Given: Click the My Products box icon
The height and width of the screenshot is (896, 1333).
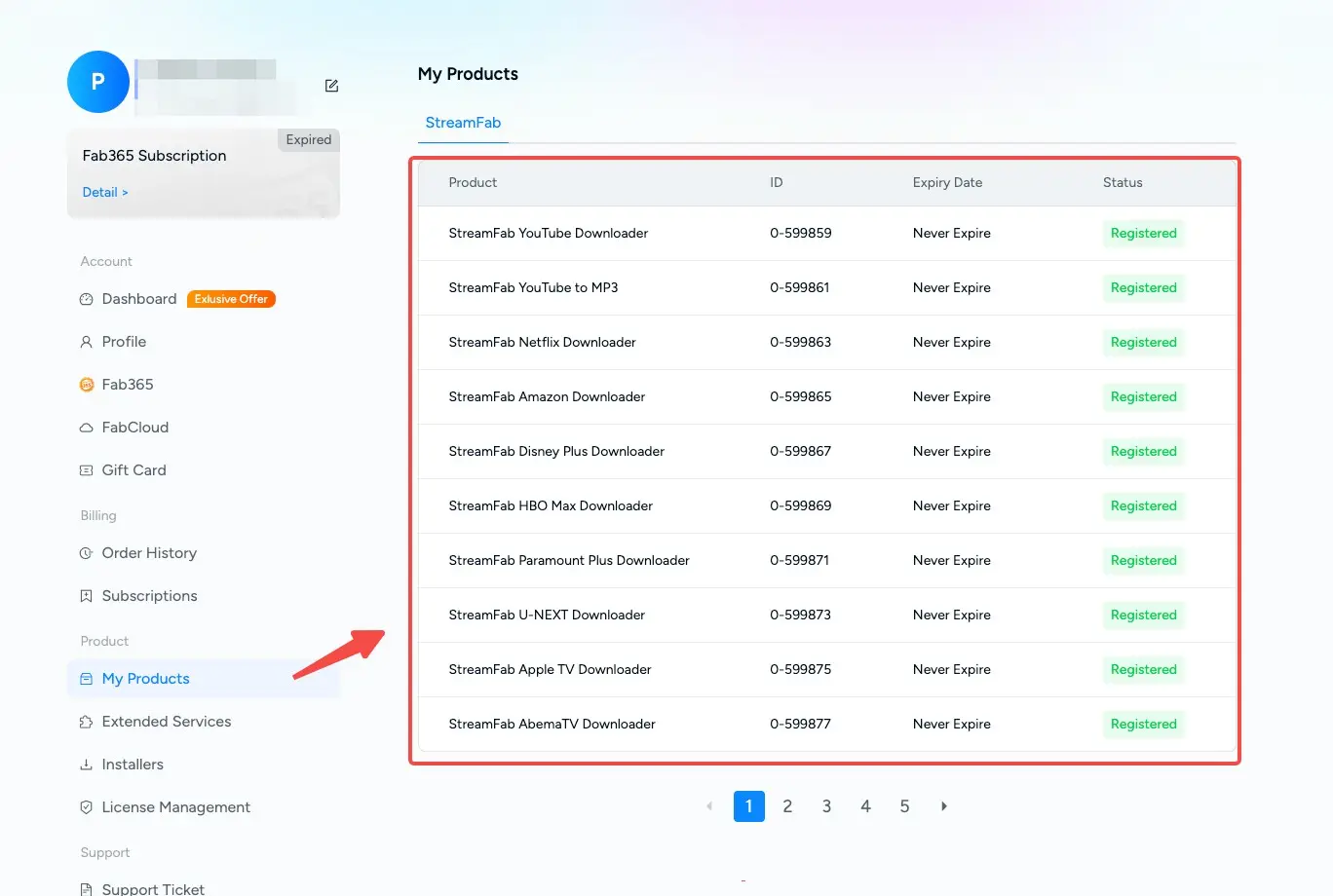Looking at the screenshot, I should click(86, 679).
